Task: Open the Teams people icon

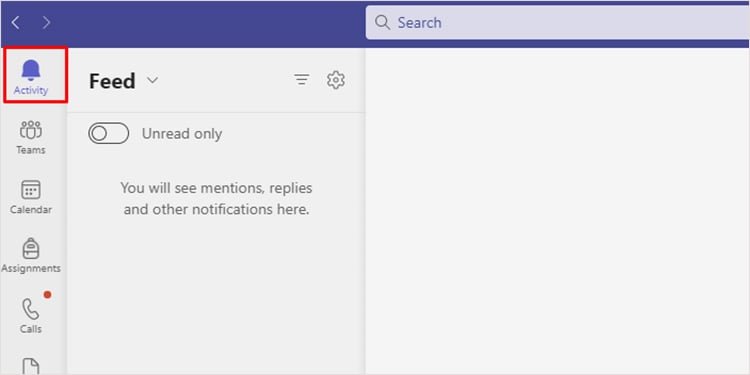Action: coord(31,130)
